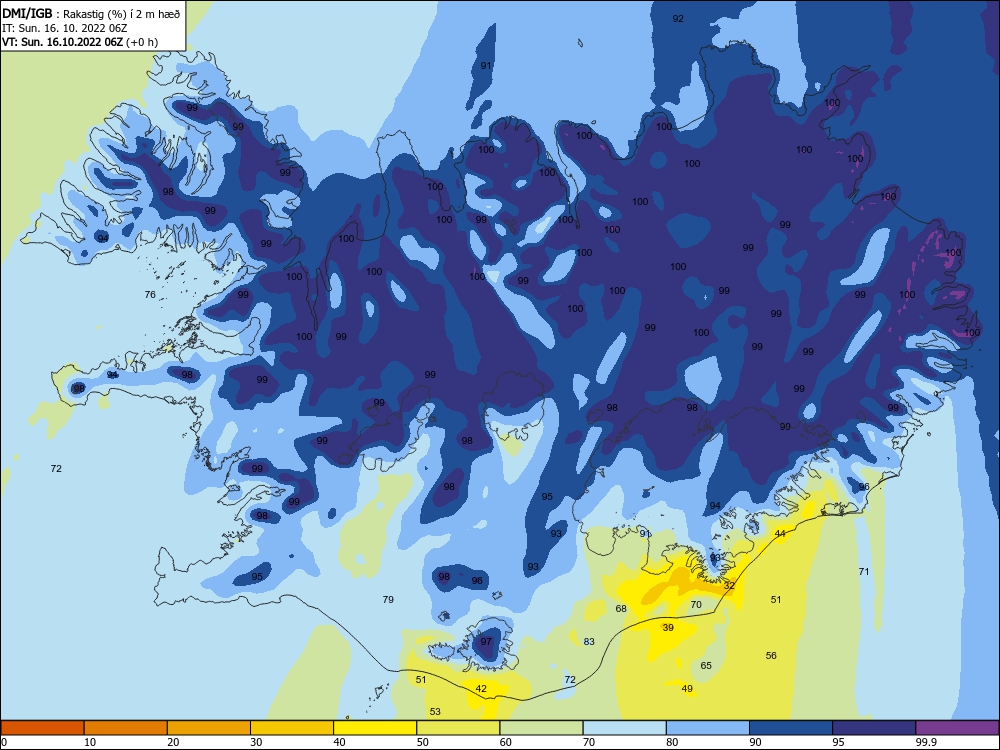The height and width of the screenshot is (750, 1000).
Task: Select the 20–30 legend color band
Action: [x=209, y=728]
